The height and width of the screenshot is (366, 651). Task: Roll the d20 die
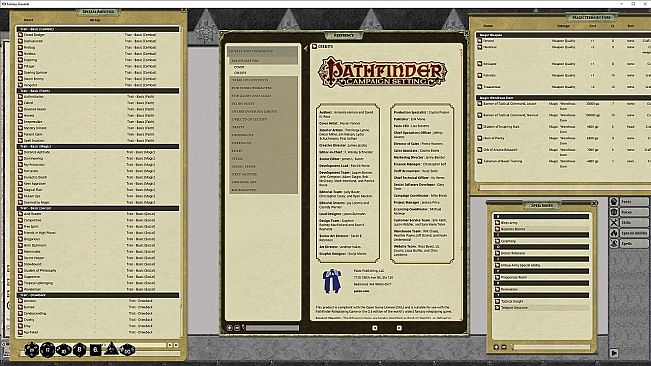pos(32,350)
